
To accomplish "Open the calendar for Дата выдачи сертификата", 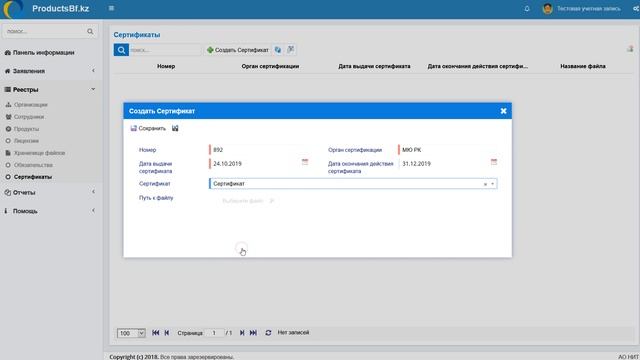I will point(305,162).
